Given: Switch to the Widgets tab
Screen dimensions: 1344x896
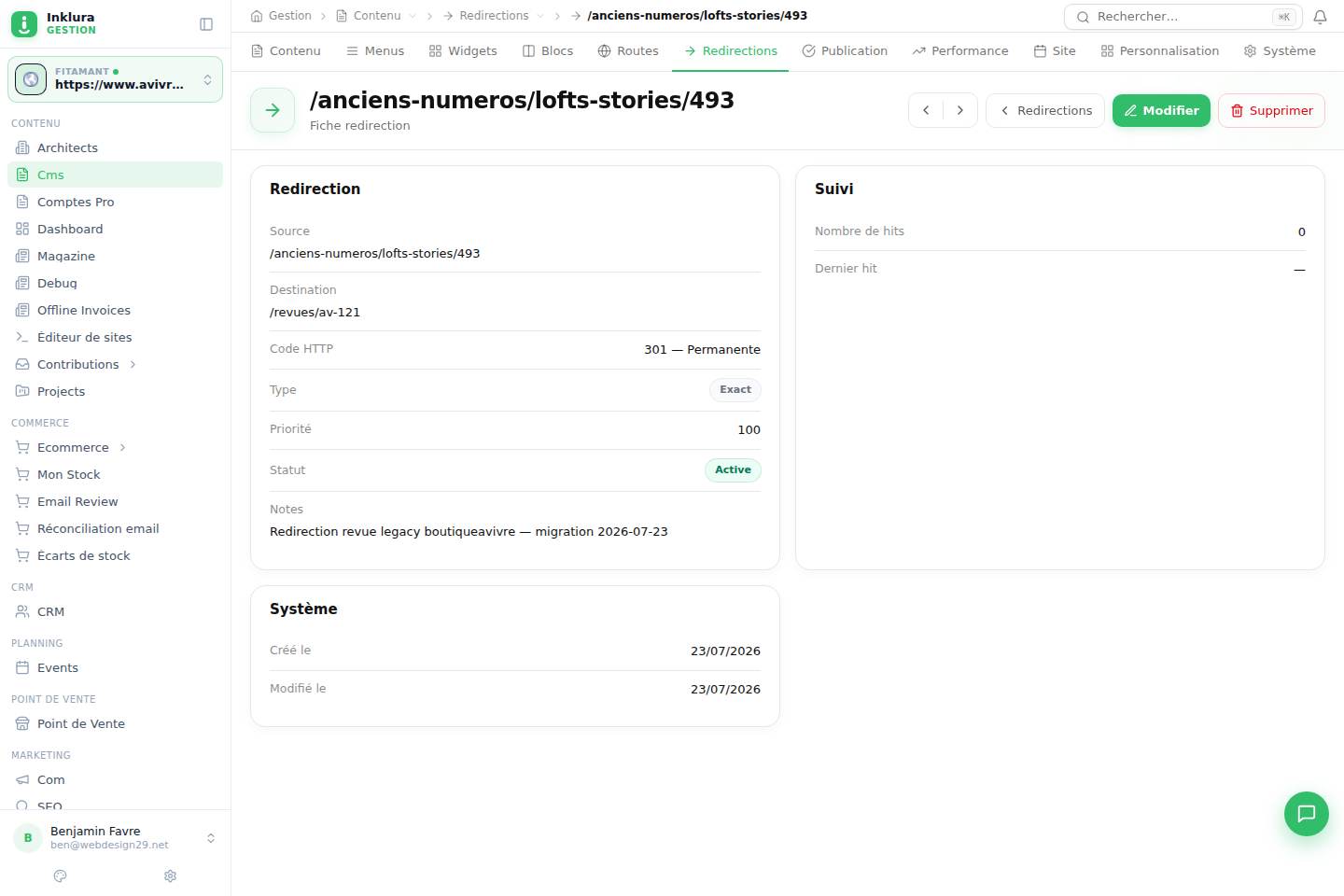Looking at the screenshot, I should [x=463, y=50].
